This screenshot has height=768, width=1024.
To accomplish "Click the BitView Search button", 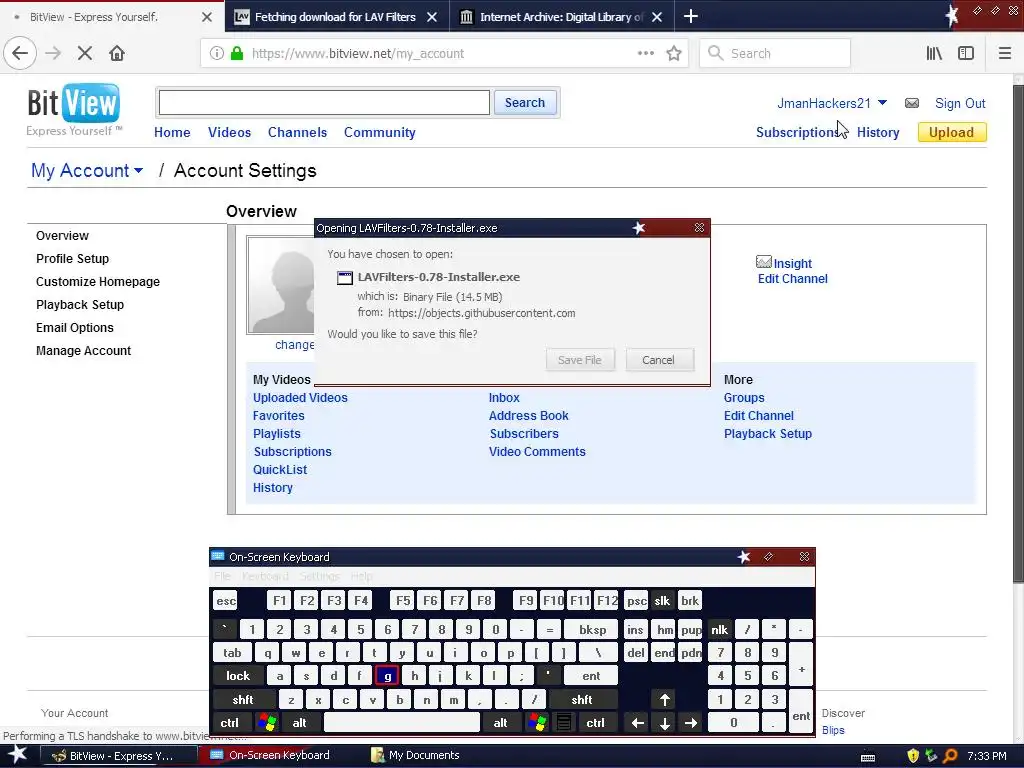I will pos(524,103).
